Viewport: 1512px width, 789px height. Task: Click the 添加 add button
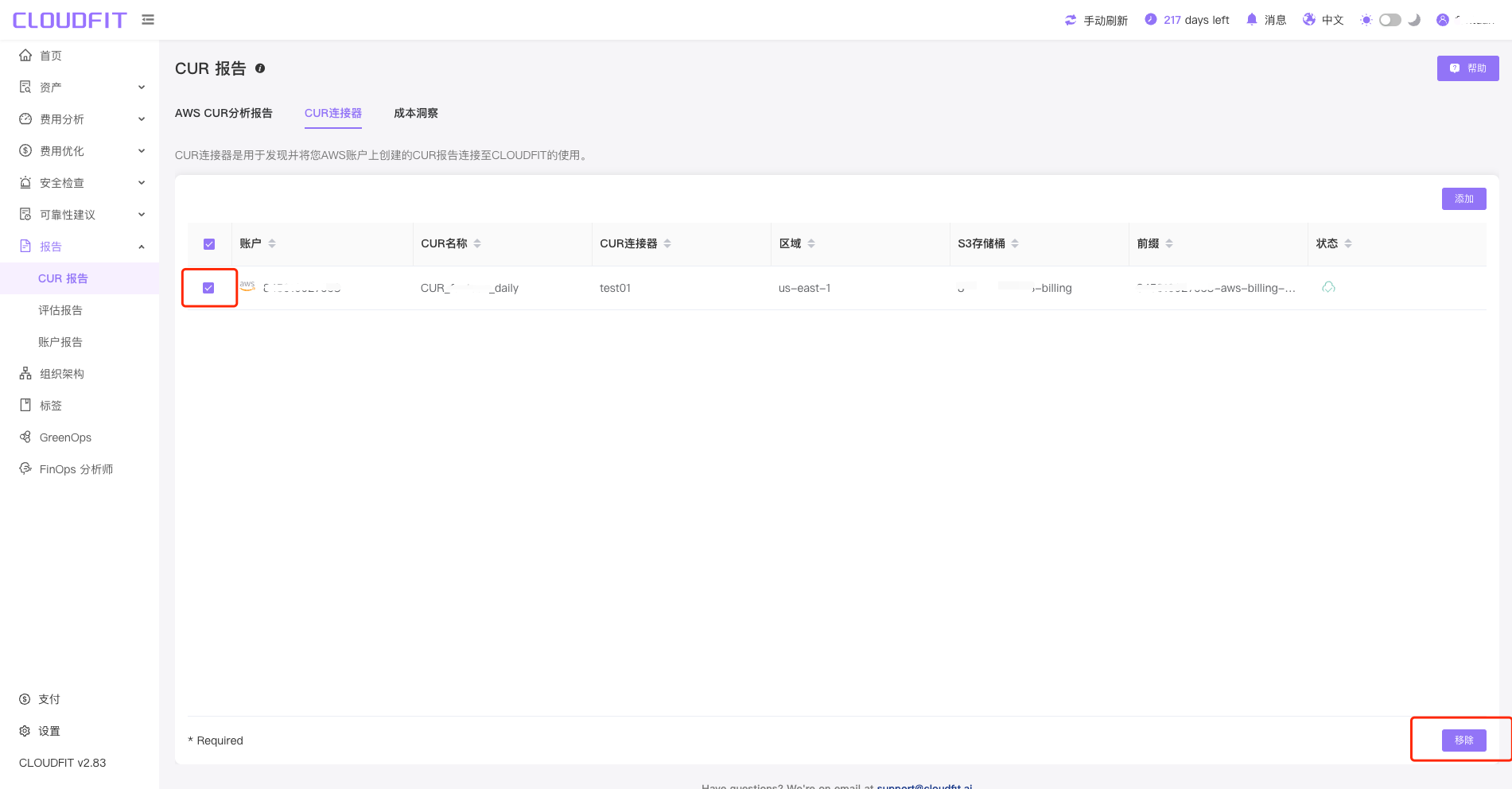click(x=1464, y=199)
